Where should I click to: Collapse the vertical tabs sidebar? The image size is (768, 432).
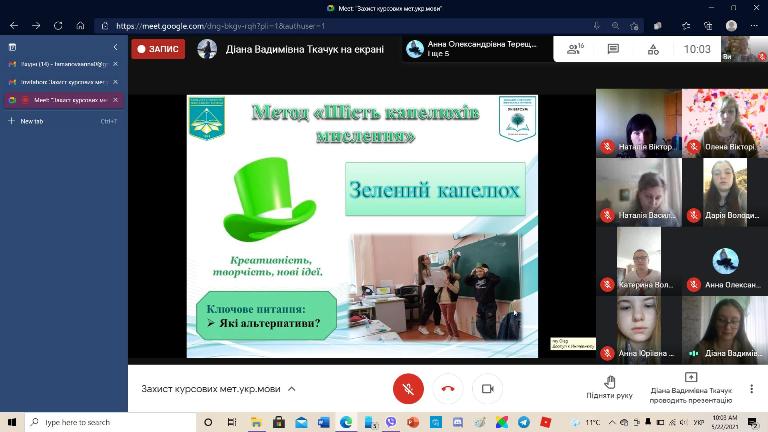tap(115, 47)
